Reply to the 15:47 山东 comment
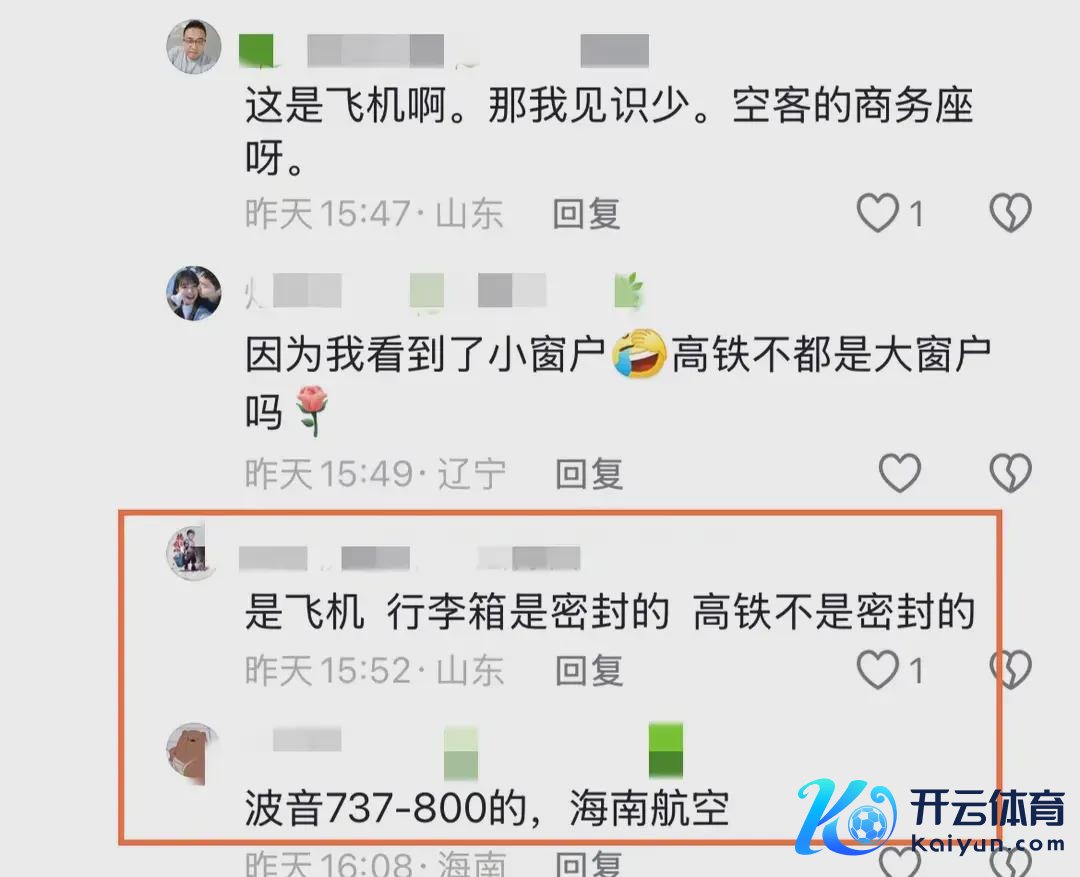The height and width of the screenshot is (877, 1080). (x=587, y=214)
